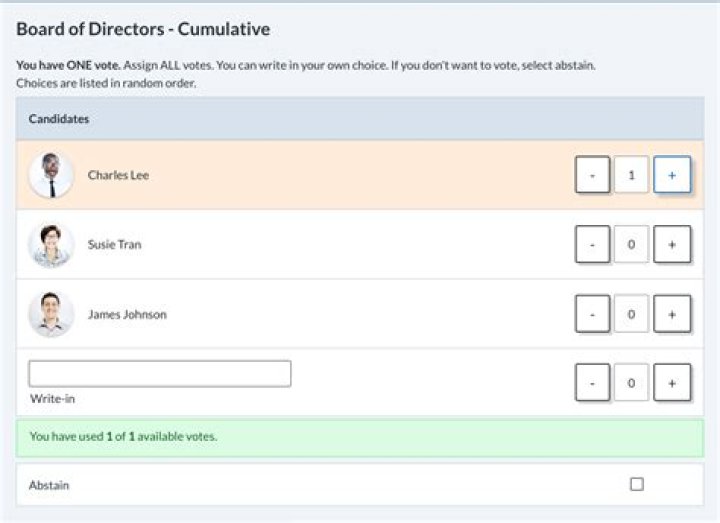Focus the Write-in name text field
The image size is (720, 523).
(160, 374)
